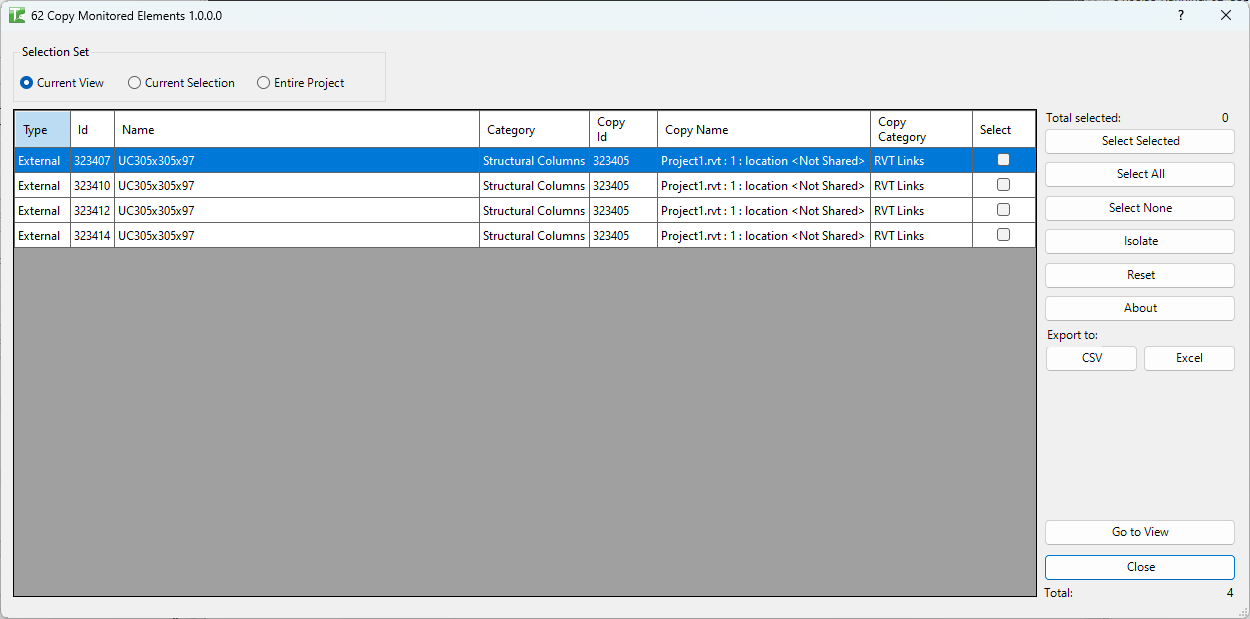Viewport: 1250px width, 619px height.
Task: Open the About dialog
Action: point(1139,307)
